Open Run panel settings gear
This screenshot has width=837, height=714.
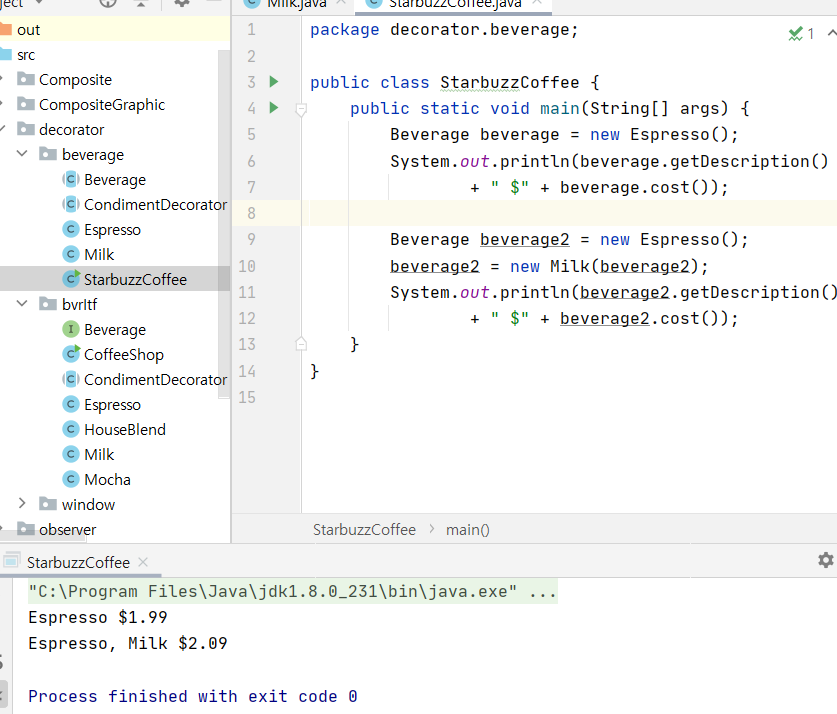[825, 560]
